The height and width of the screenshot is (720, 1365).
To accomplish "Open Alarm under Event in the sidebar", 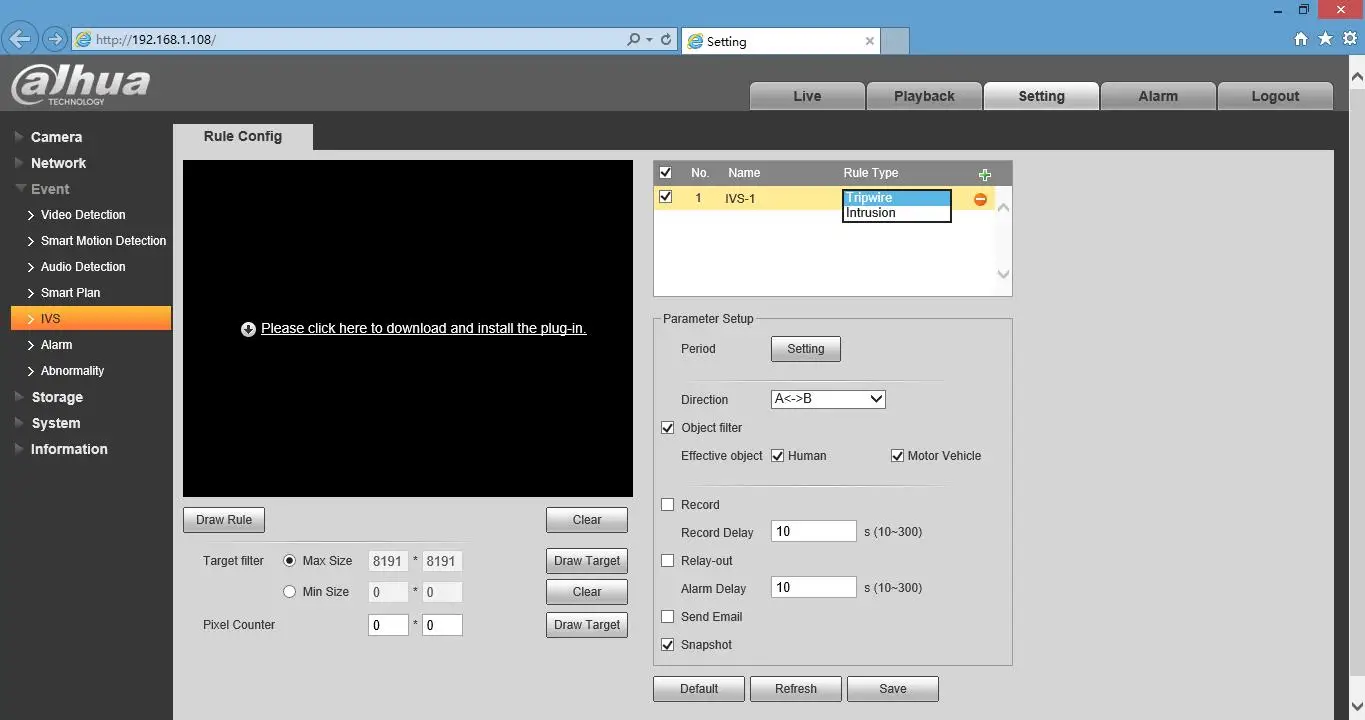I will [56, 345].
